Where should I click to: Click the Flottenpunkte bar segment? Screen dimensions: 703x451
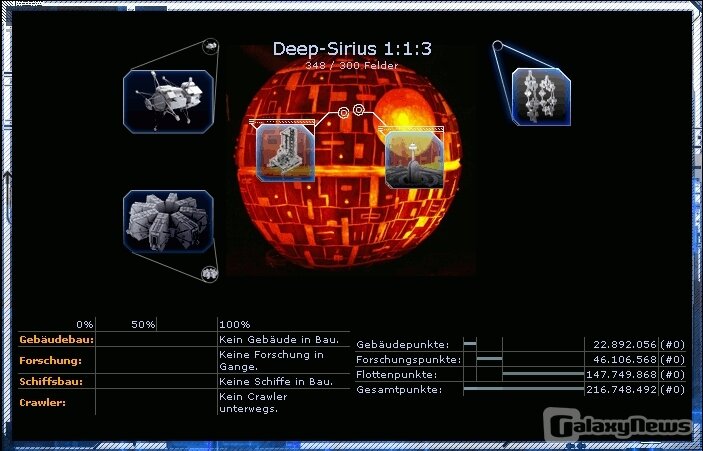point(543,373)
